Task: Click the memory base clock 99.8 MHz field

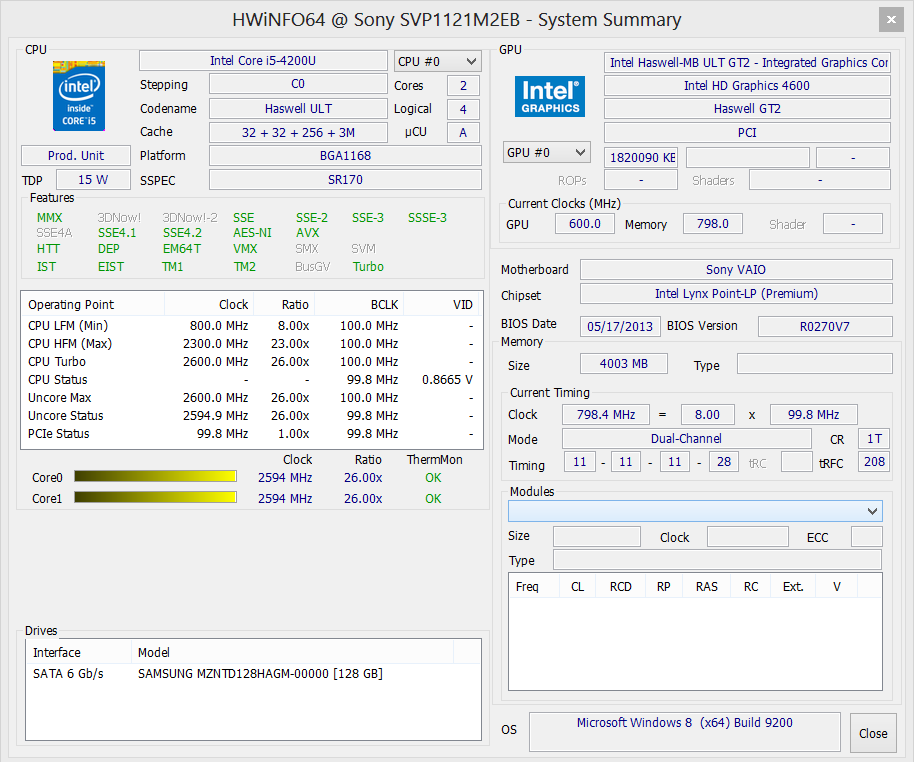Action: 813,414
